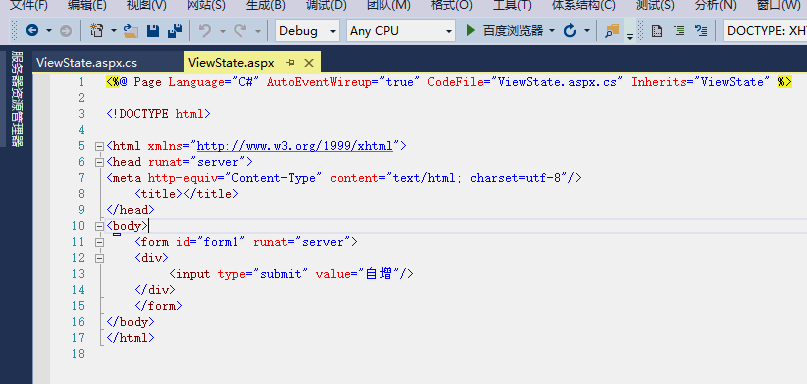This screenshot has height=384, width=807.
Task: Open the 调试(D) menu
Action: coord(326,6)
